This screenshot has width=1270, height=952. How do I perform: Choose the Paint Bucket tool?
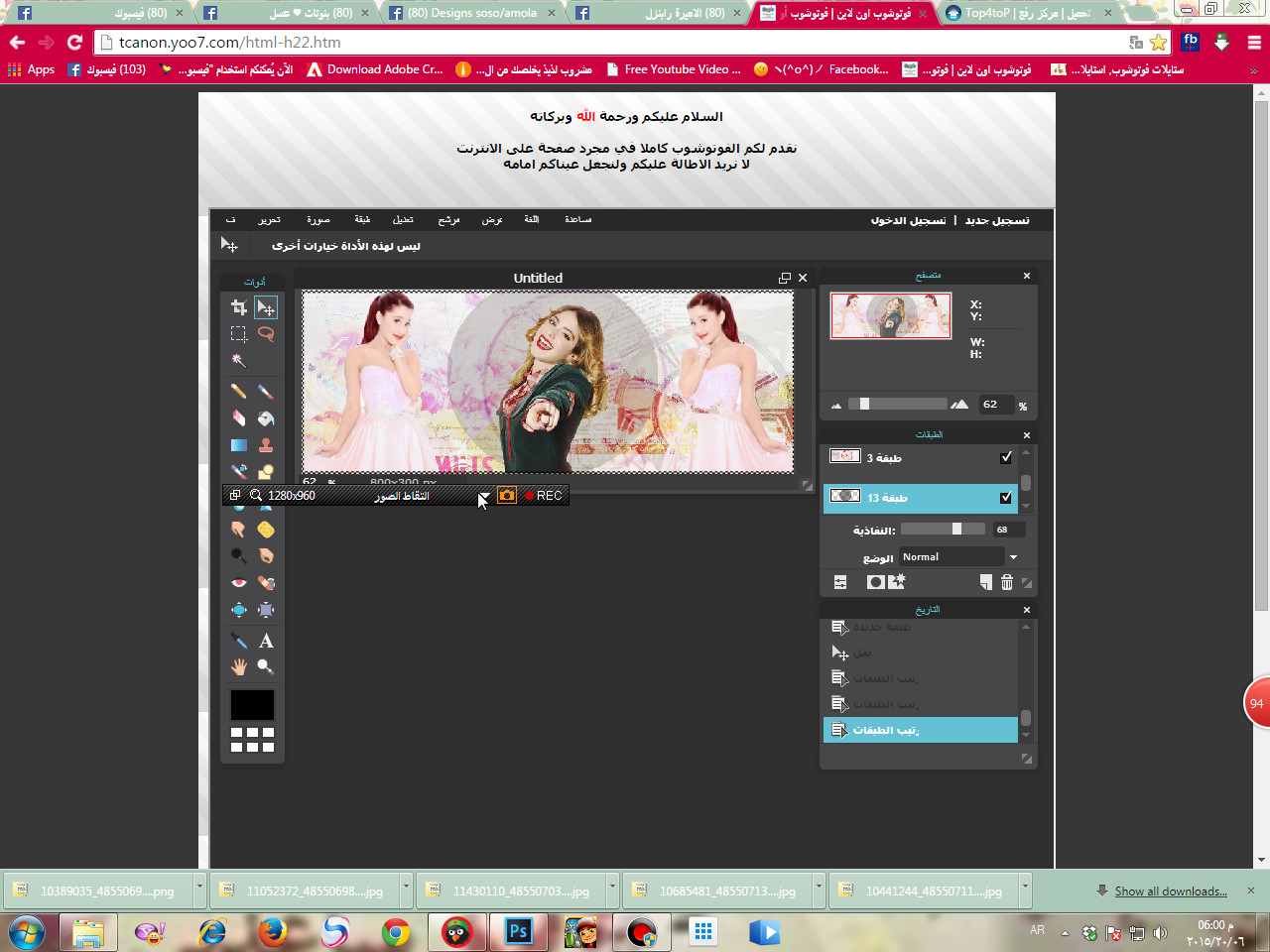pos(266,418)
